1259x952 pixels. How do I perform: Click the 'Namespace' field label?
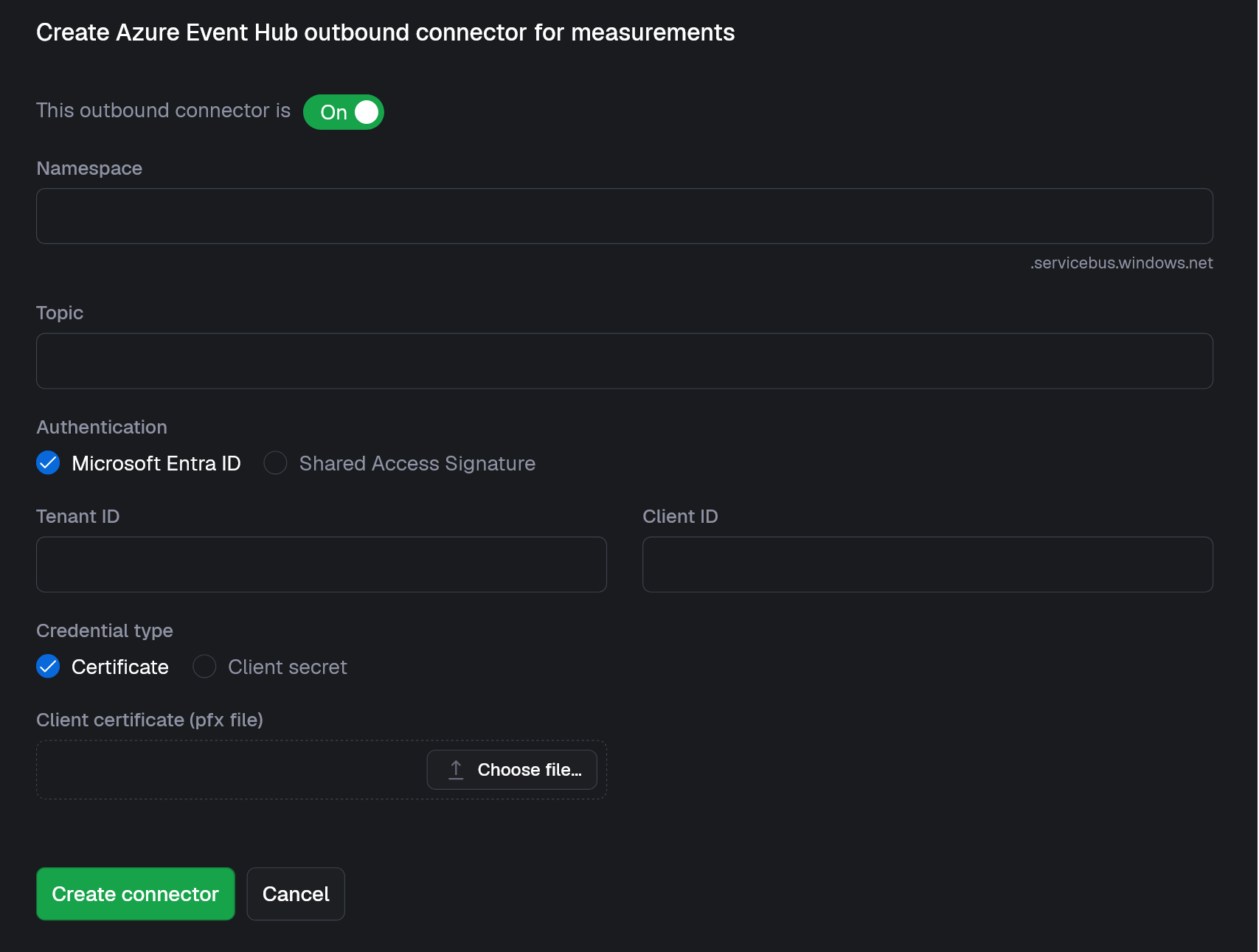tap(89, 168)
